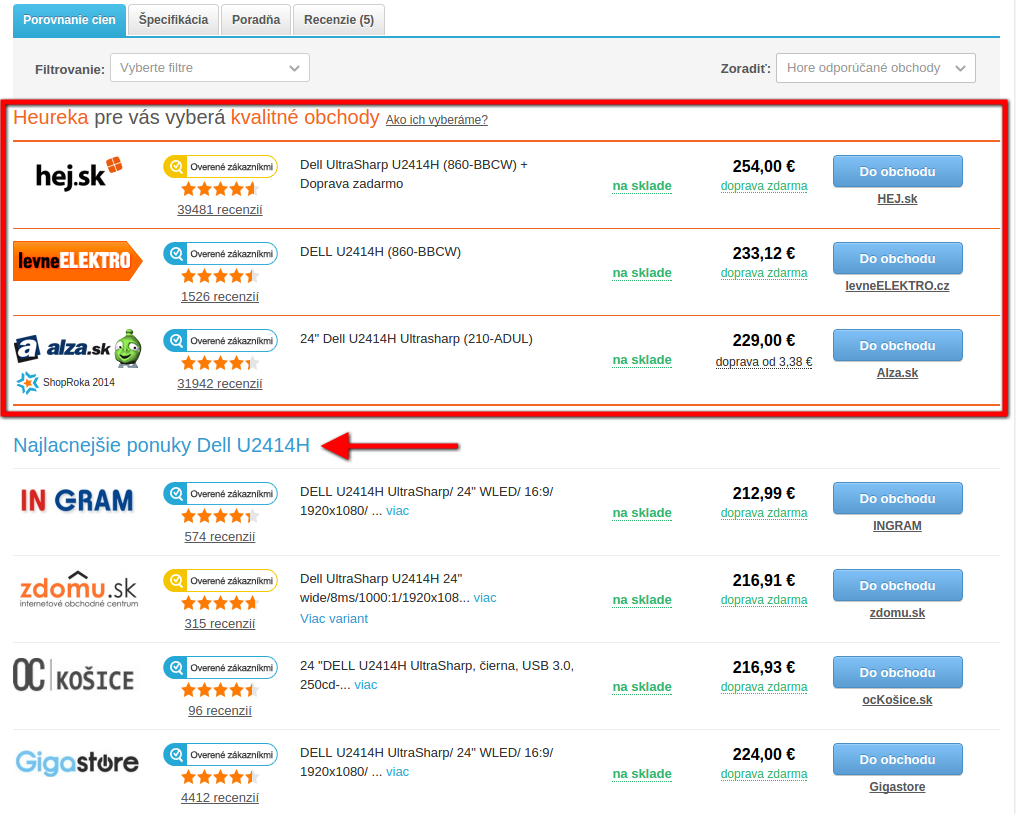Viewport: 1016px width, 814px height.
Task: Open the Ako ich vyberáme? link
Action: [x=436, y=120]
